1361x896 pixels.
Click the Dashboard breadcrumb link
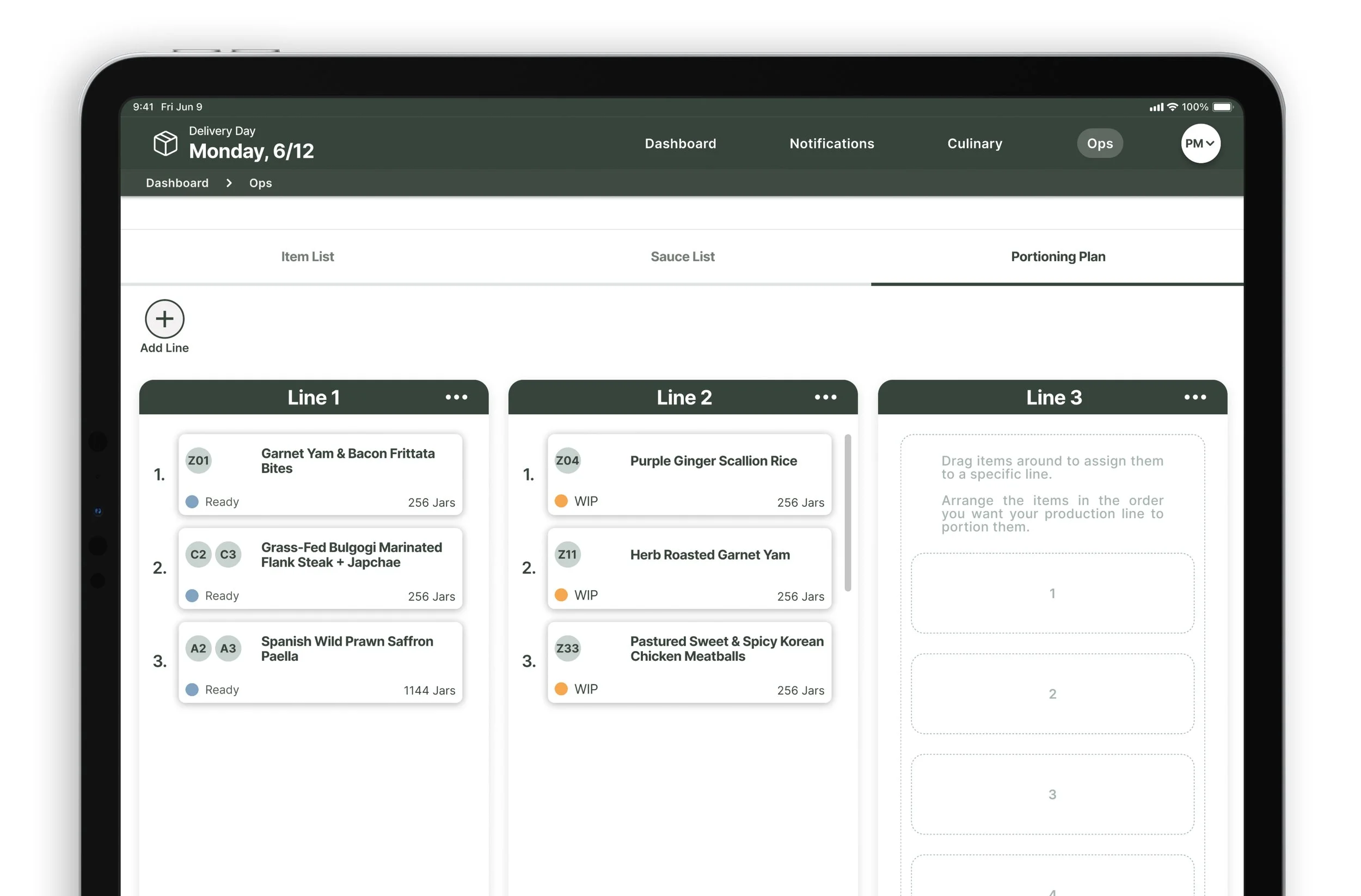coord(177,183)
